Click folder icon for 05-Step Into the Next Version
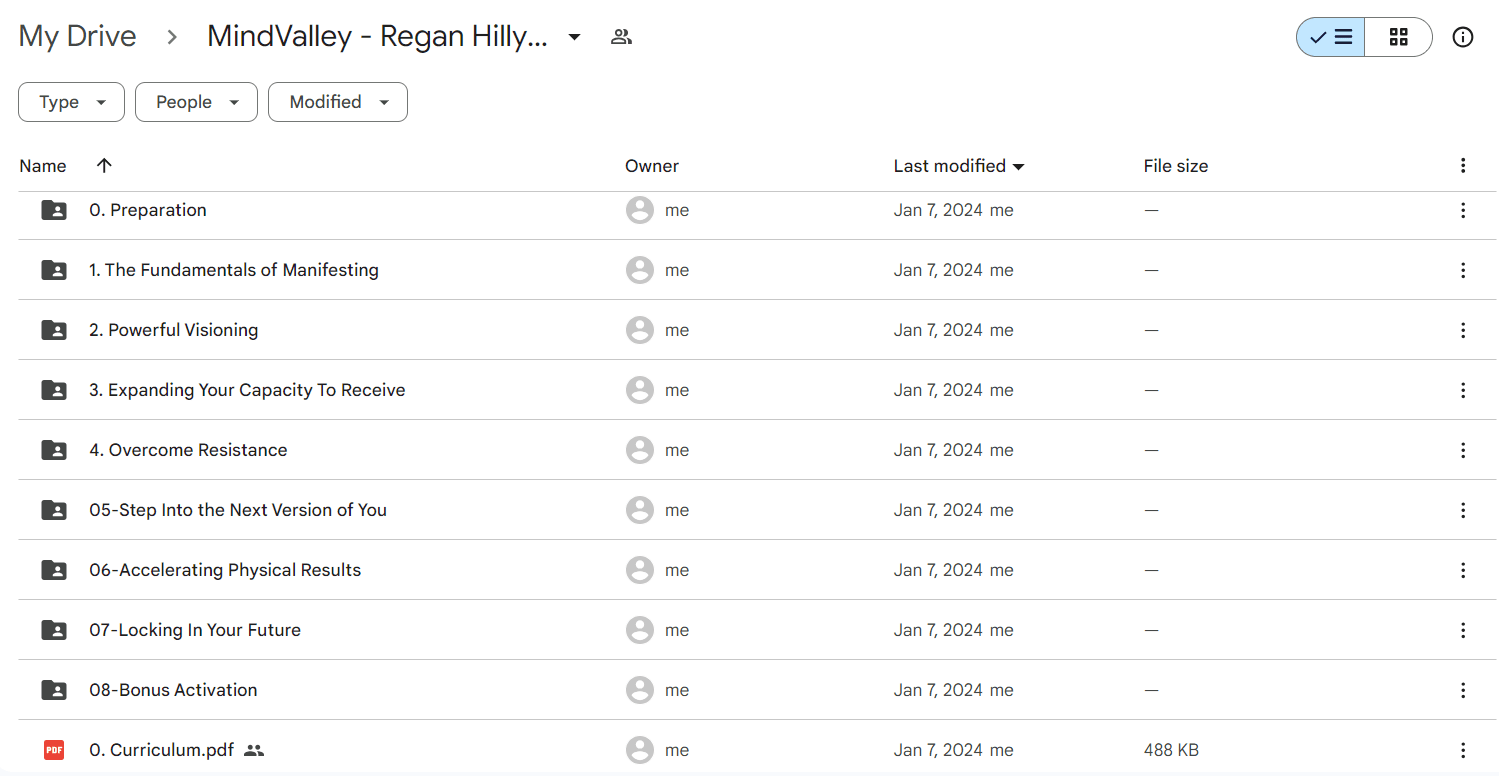Image resolution: width=1499 pixels, height=776 pixels. (x=54, y=510)
